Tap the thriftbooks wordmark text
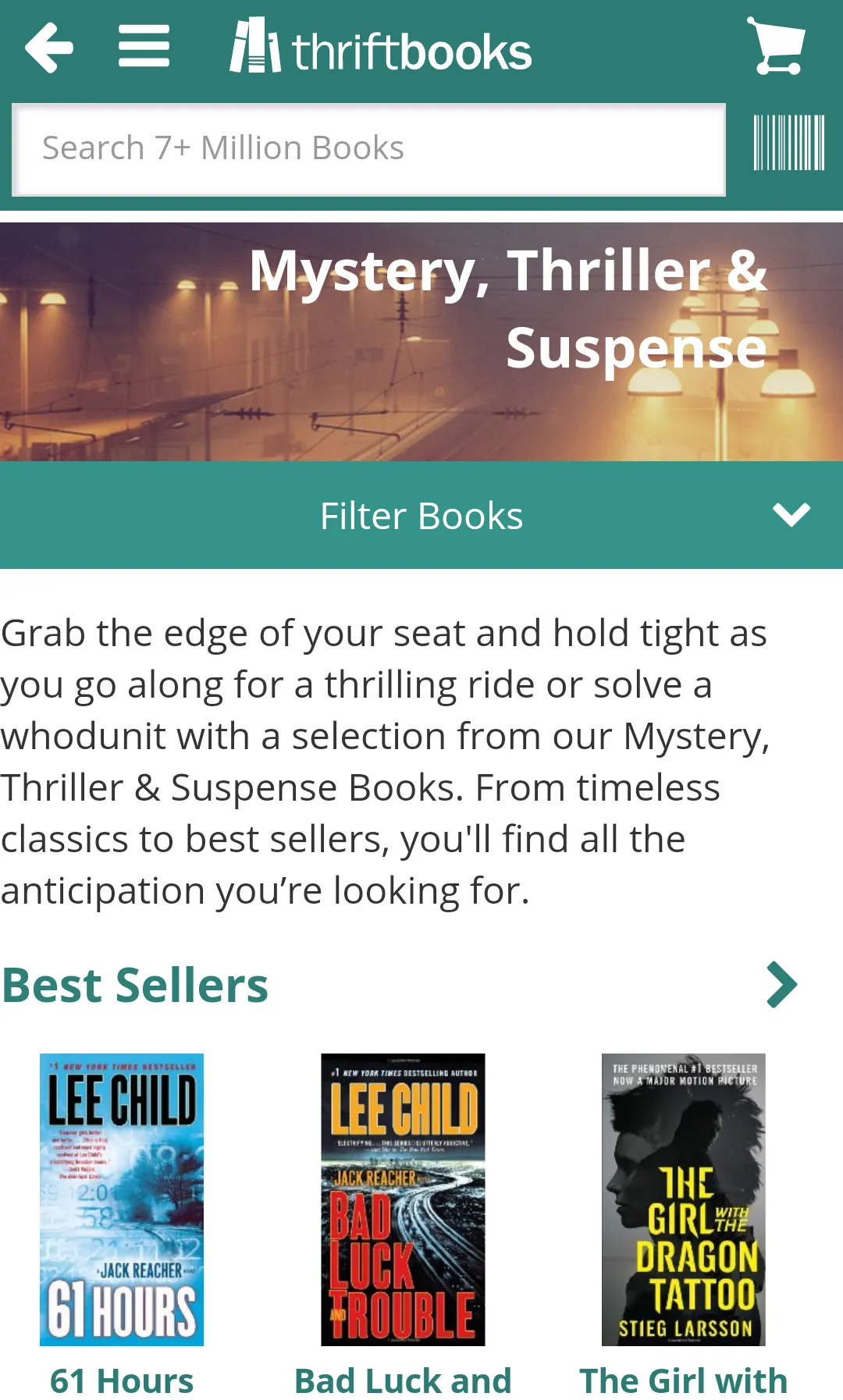This screenshot has height=1400, width=843. pos(411,52)
